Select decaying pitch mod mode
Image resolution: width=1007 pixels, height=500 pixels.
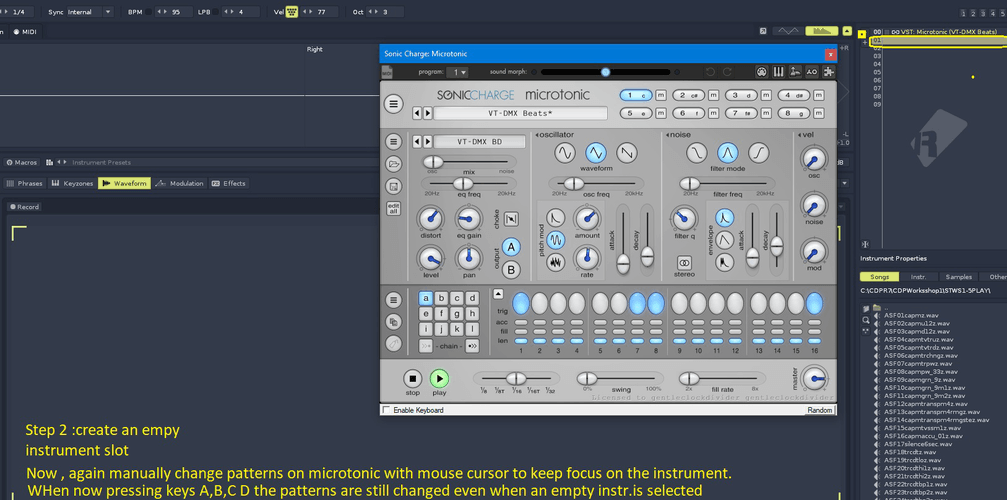click(x=556, y=219)
